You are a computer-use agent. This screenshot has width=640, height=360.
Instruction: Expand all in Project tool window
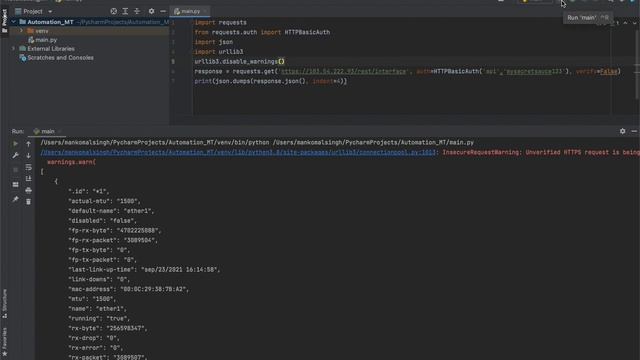(x=125, y=11)
